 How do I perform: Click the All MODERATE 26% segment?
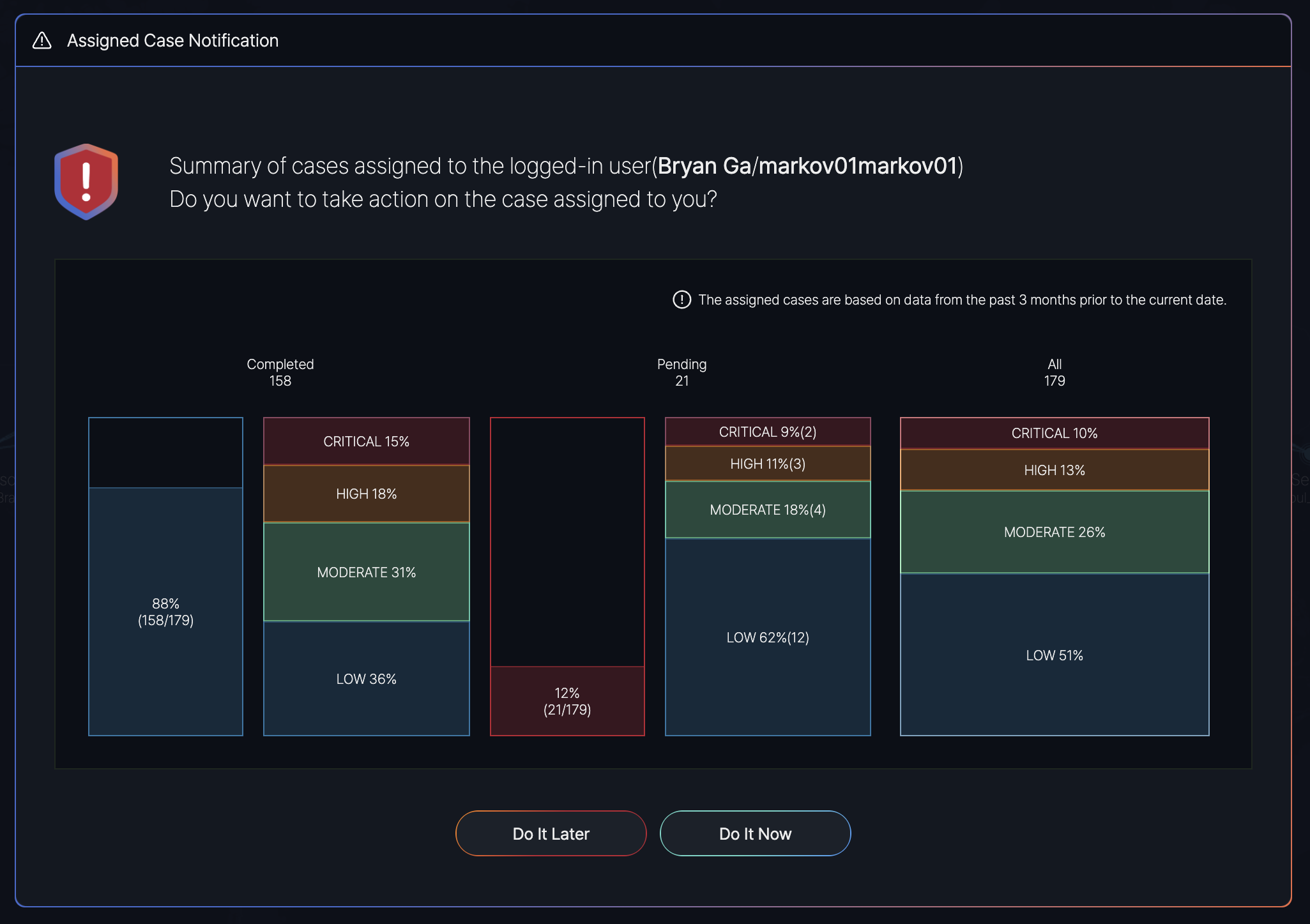[x=1054, y=532]
